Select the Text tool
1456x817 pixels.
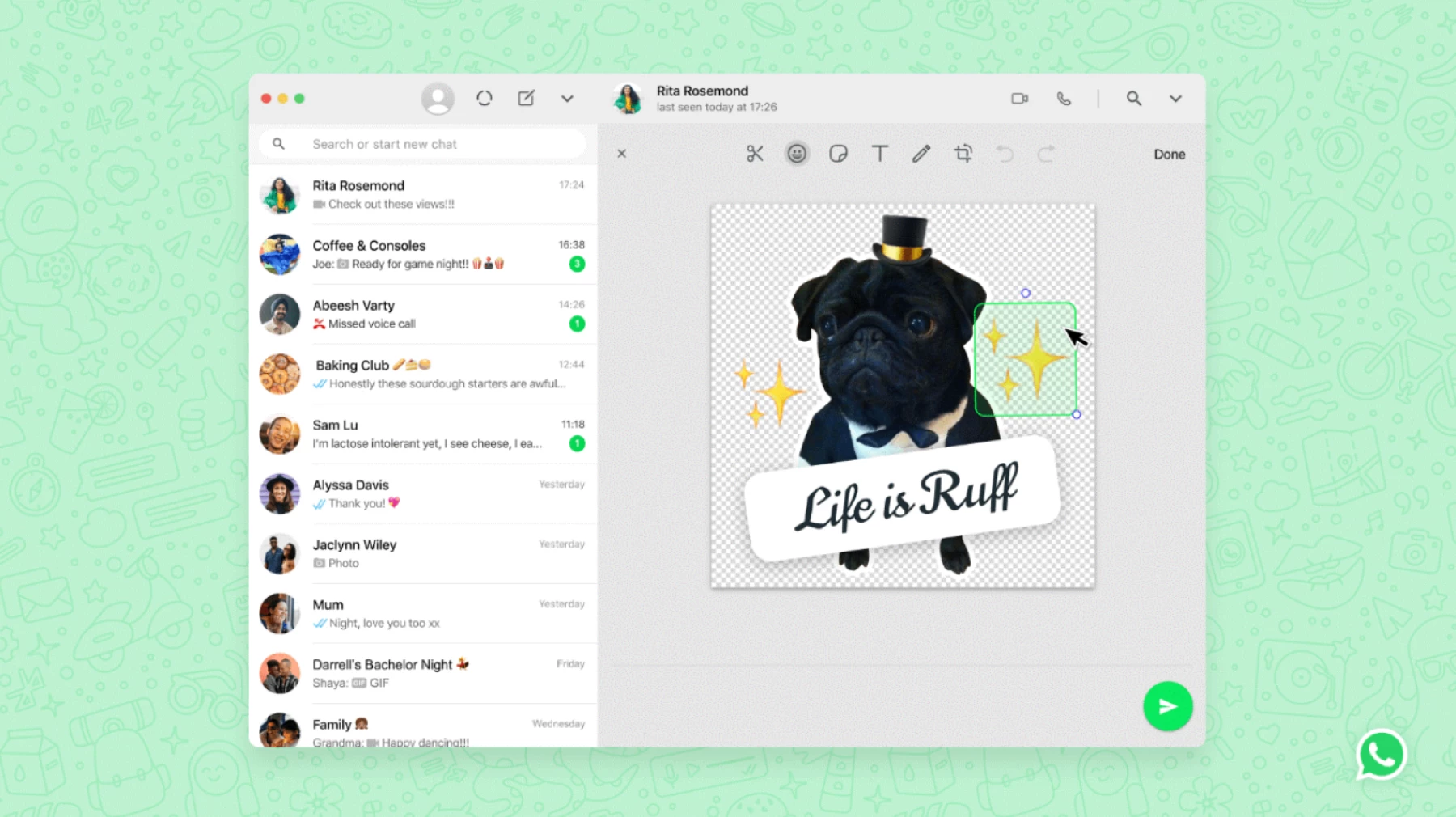coord(880,153)
